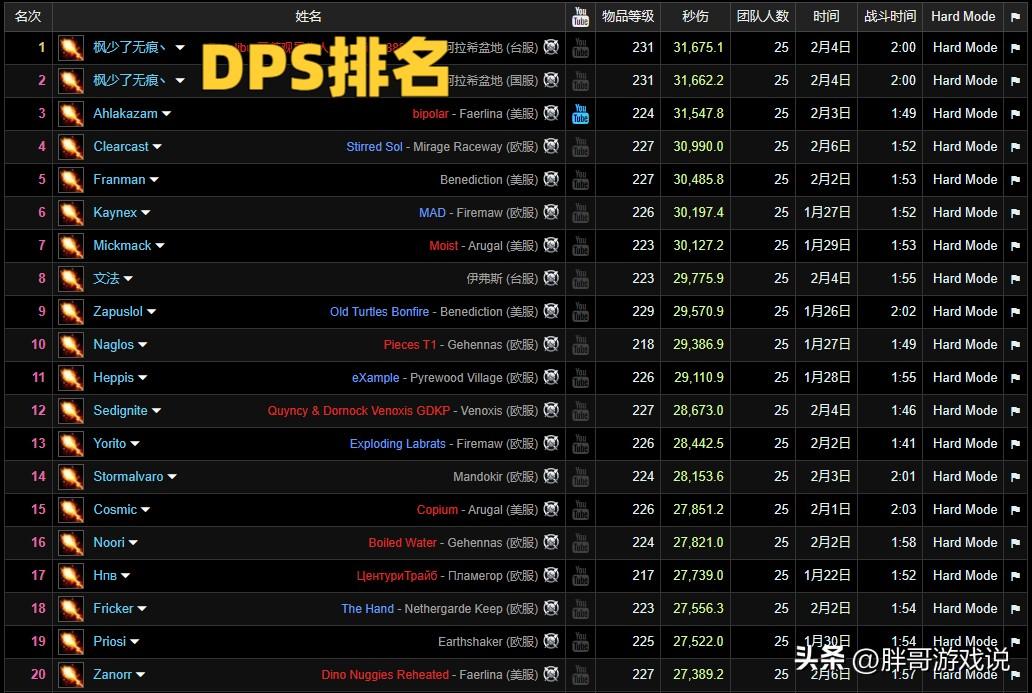Image resolution: width=1032 pixels, height=693 pixels.
Task: Expand the dropdown arrow next to Ahlakazam
Action: (x=167, y=115)
